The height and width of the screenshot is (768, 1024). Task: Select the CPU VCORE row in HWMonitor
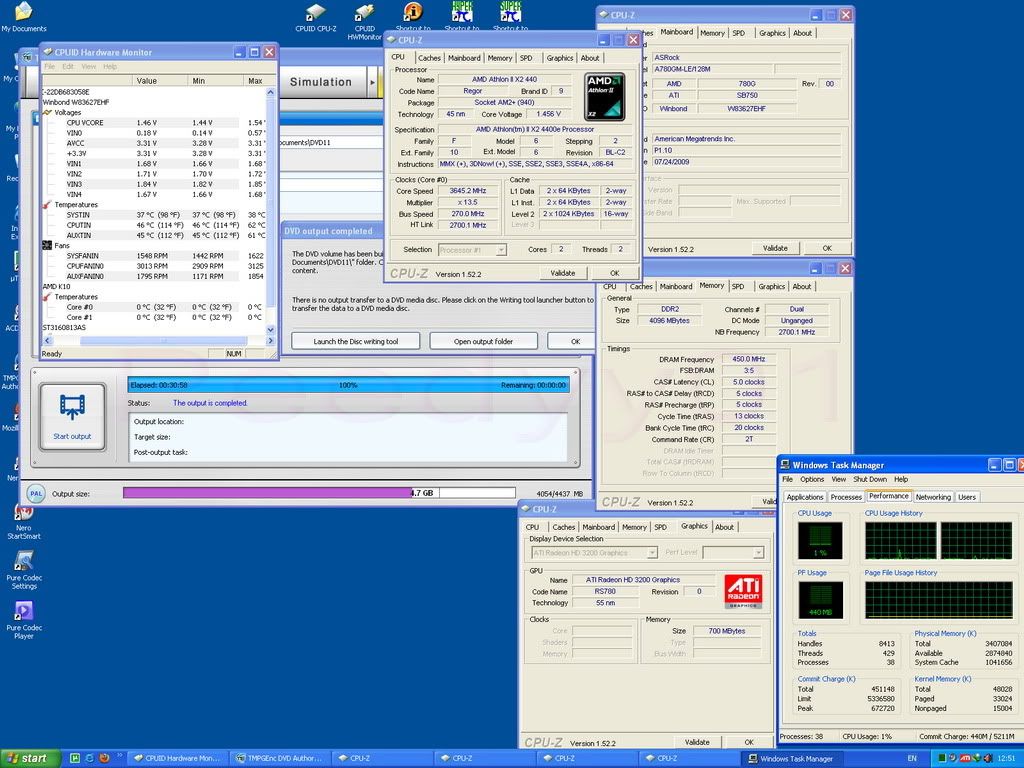tap(154, 123)
